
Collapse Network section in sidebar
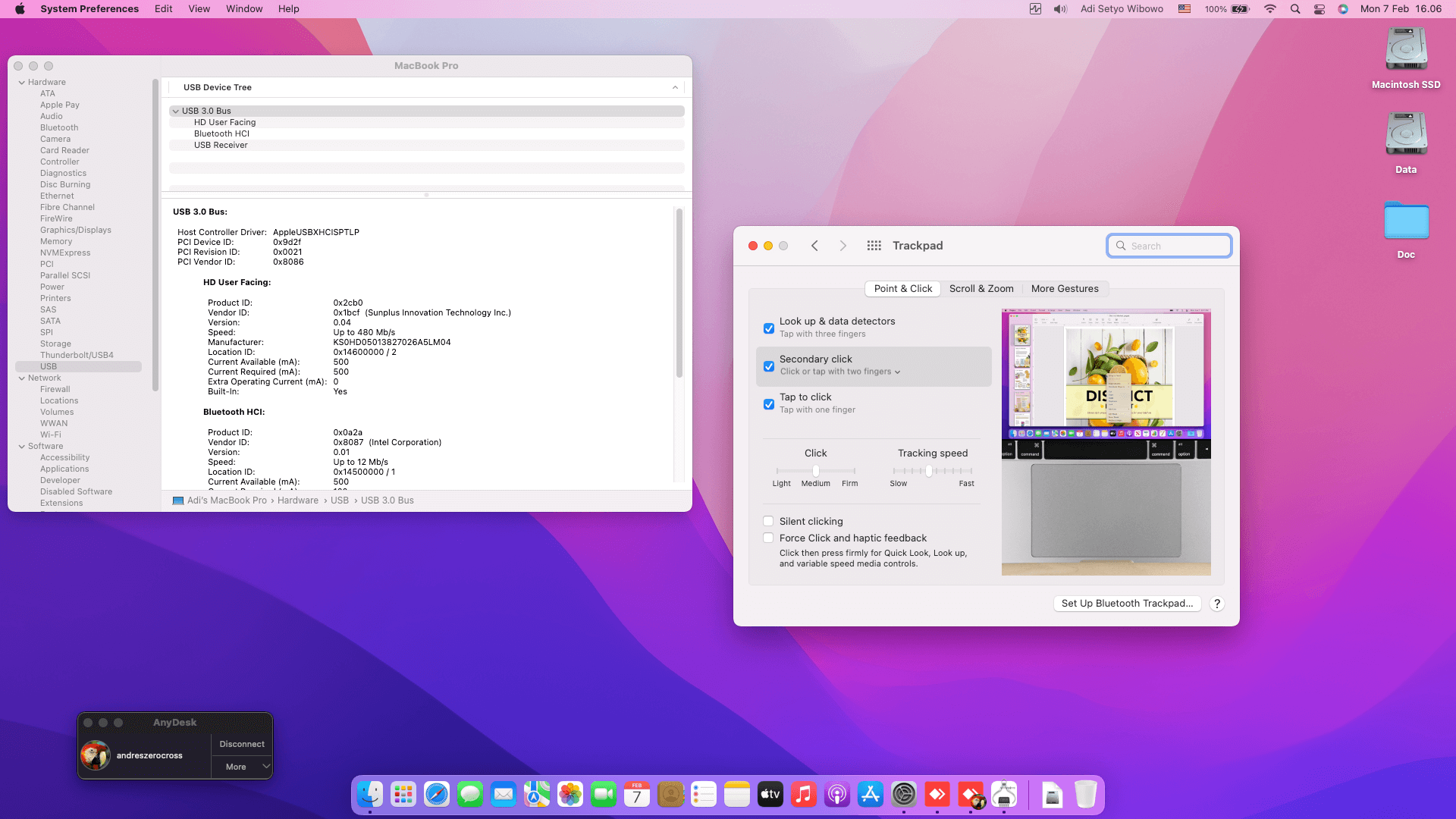click(x=22, y=378)
